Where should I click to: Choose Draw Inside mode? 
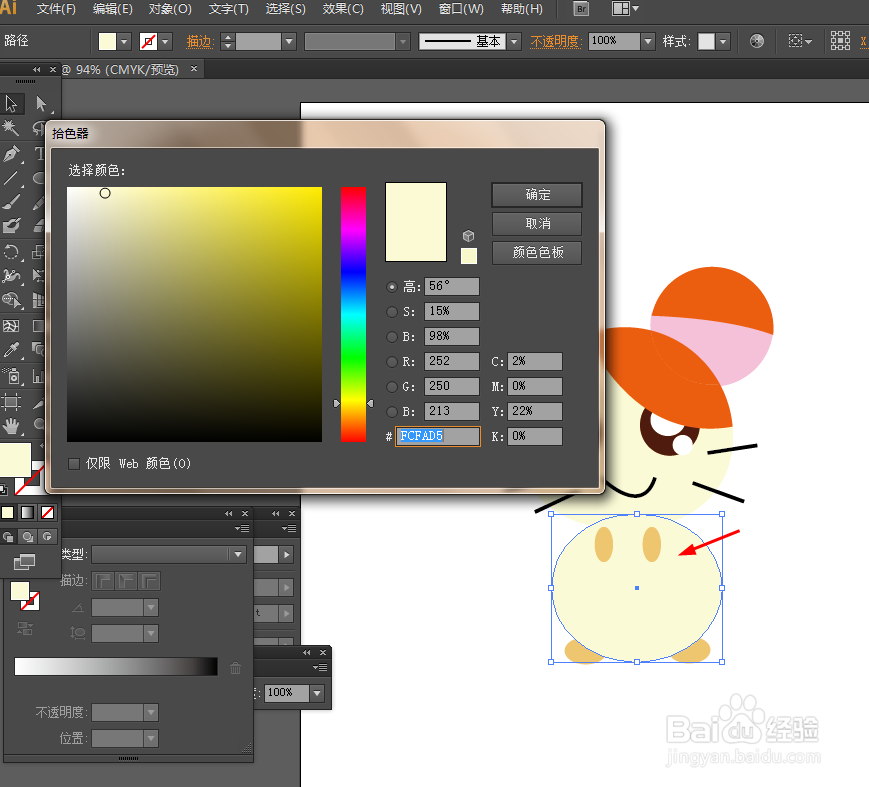coord(48,536)
